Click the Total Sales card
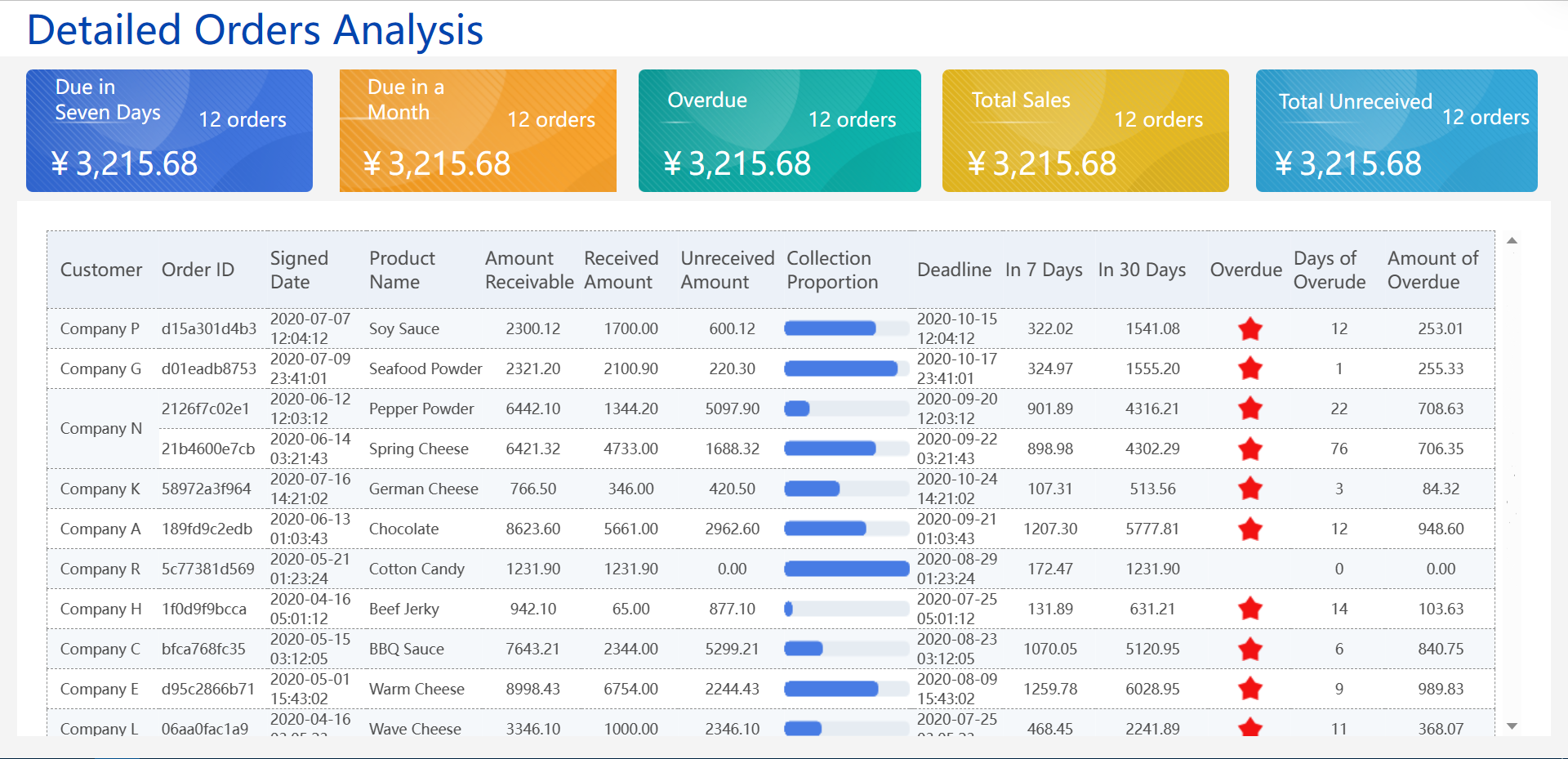1568x759 pixels. (x=1085, y=131)
